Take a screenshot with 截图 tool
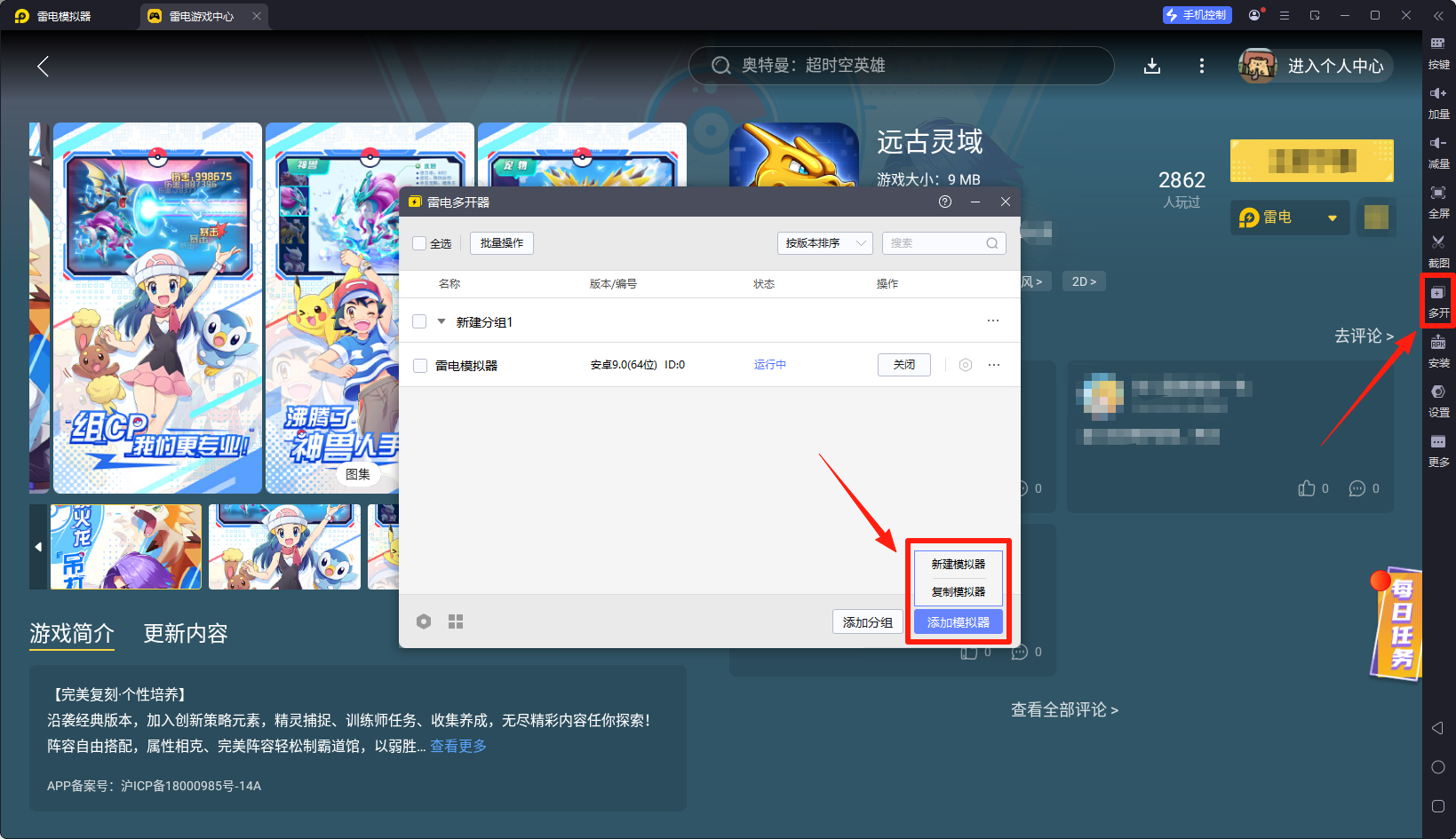Screen dimensions: 1456x839 1438,251
